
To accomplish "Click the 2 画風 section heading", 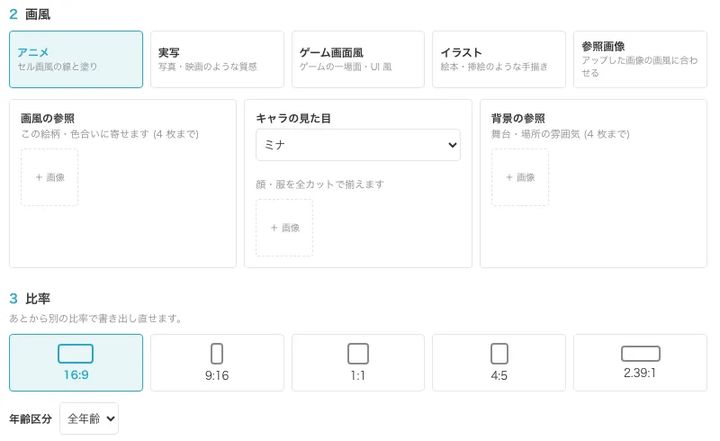I will (x=29, y=14).
